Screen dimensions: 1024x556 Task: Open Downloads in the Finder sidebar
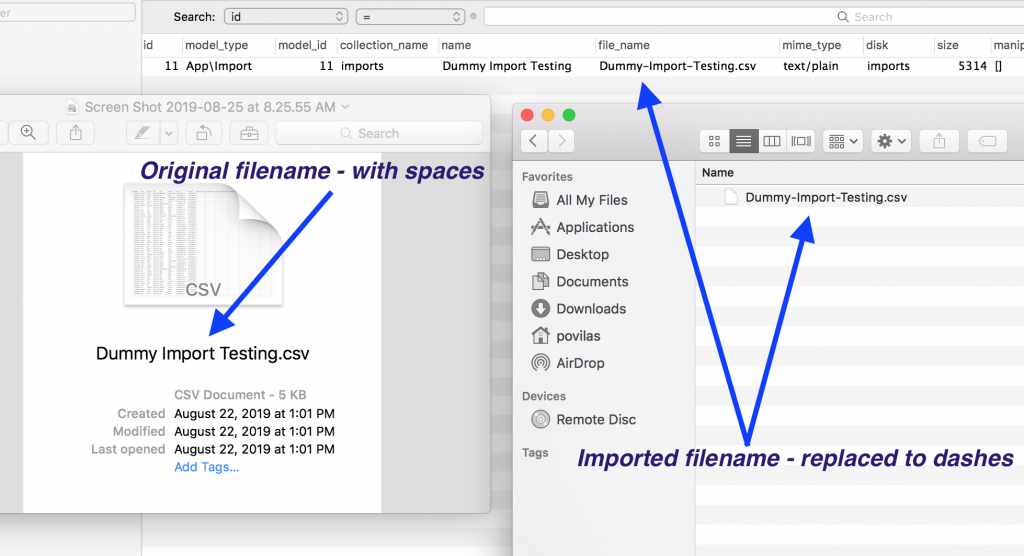pyautogui.click(x=591, y=309)
